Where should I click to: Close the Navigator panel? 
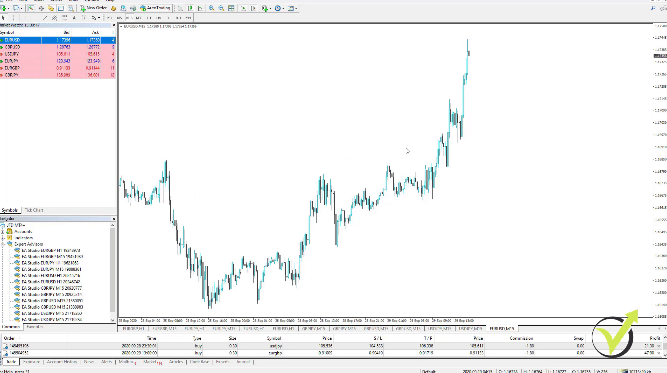(114, 219)
